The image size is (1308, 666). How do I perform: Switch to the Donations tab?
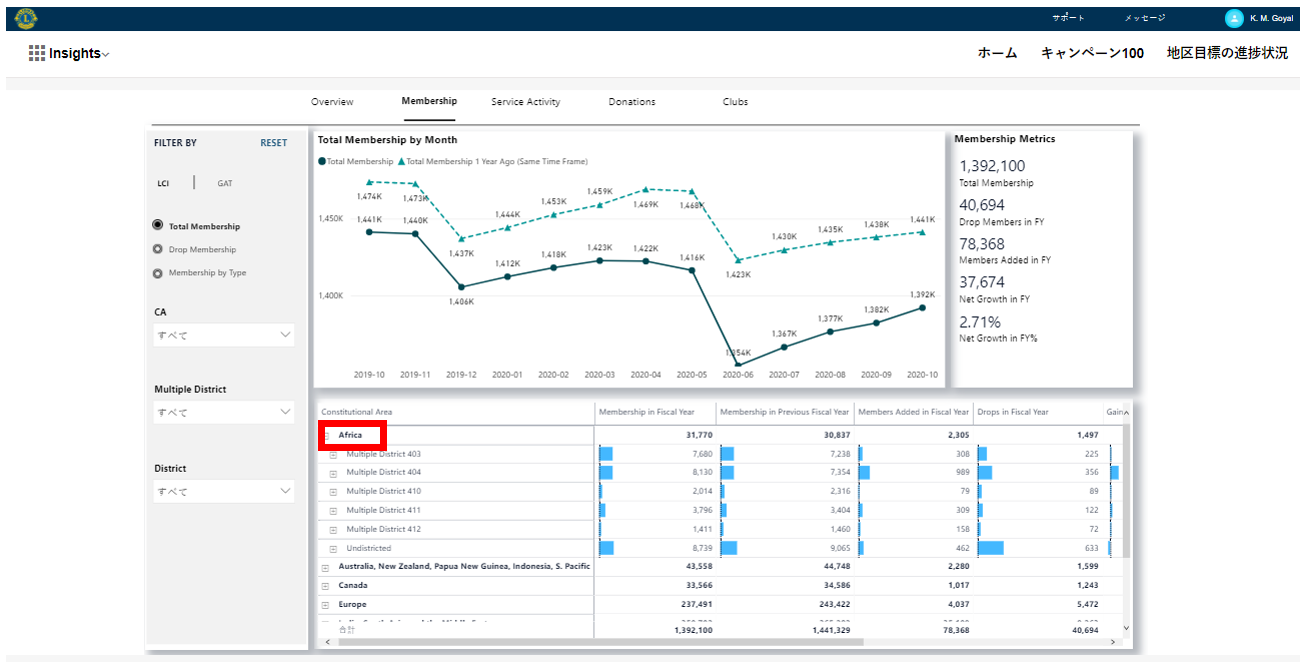(x=632, y=102)
